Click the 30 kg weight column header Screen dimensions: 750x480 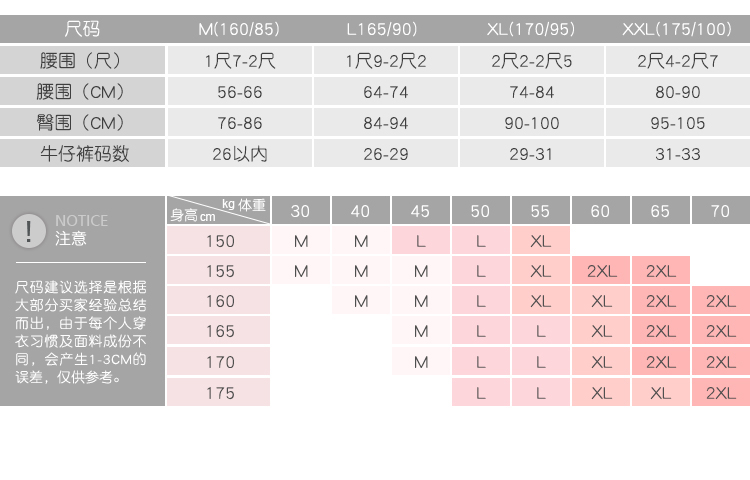[300, 211]
